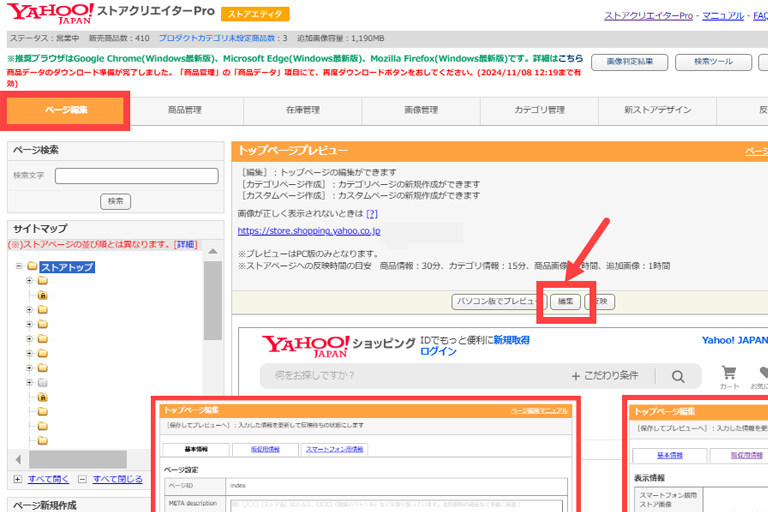Click the minus icon beside すべて閉じる

(82, 479)
